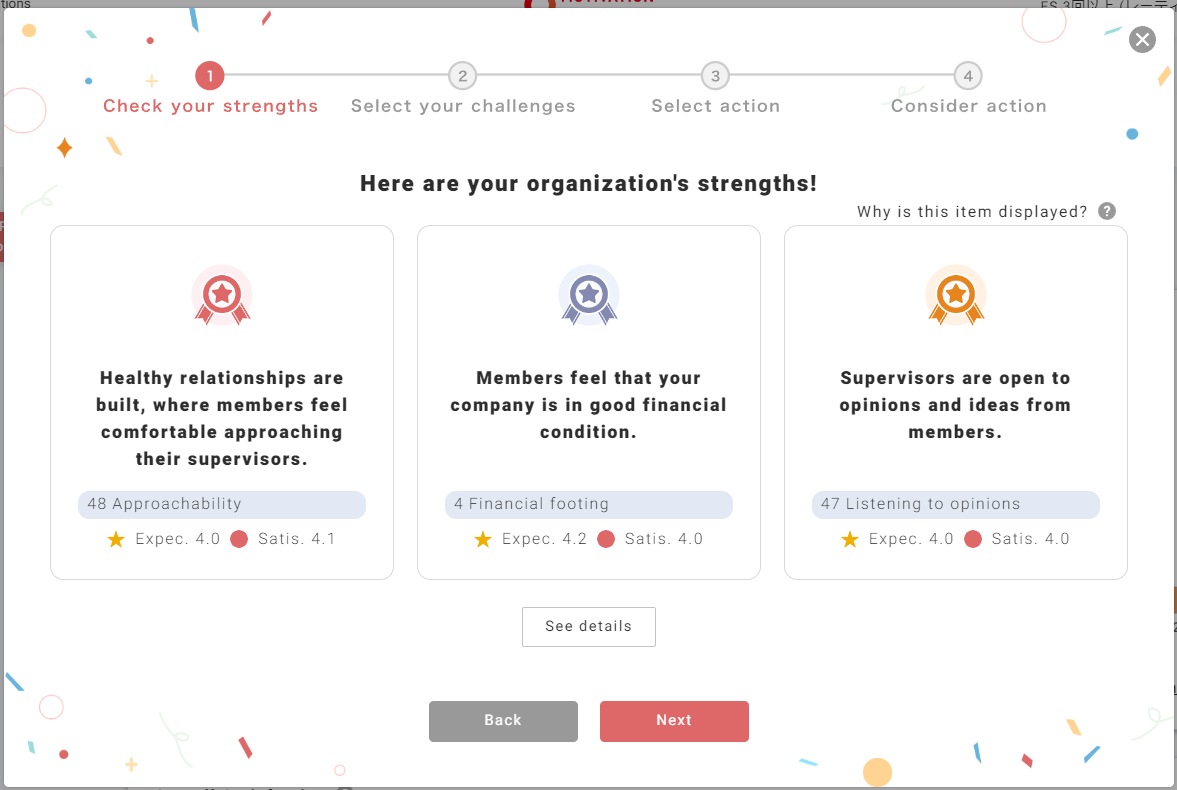Close the strengths dialog with the X icon

click(x=1142, y=40)
